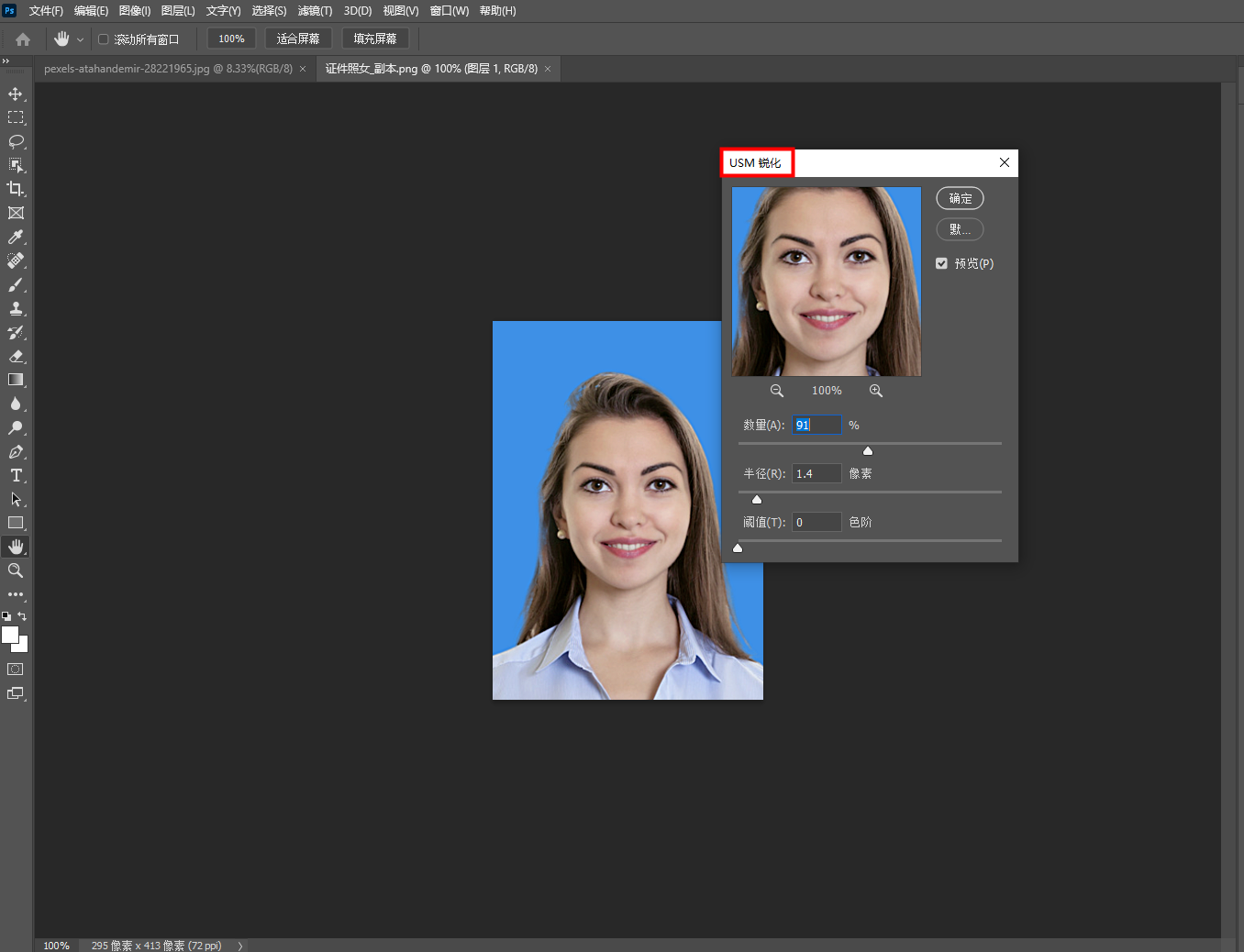Zoom out the USM preview
Image resolution: width=1244 pixels, height=952 pixels.
point(777,391)
